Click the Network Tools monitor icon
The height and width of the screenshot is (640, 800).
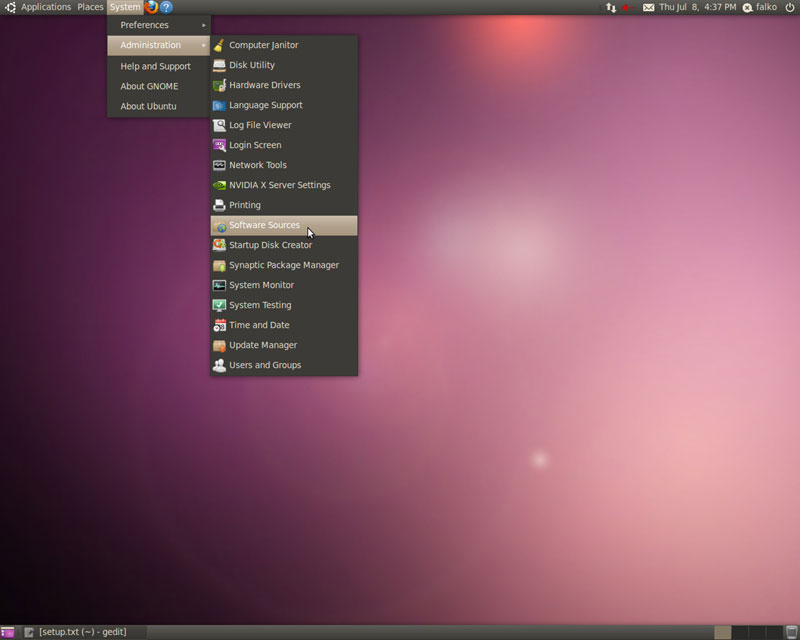coord(219,165)
